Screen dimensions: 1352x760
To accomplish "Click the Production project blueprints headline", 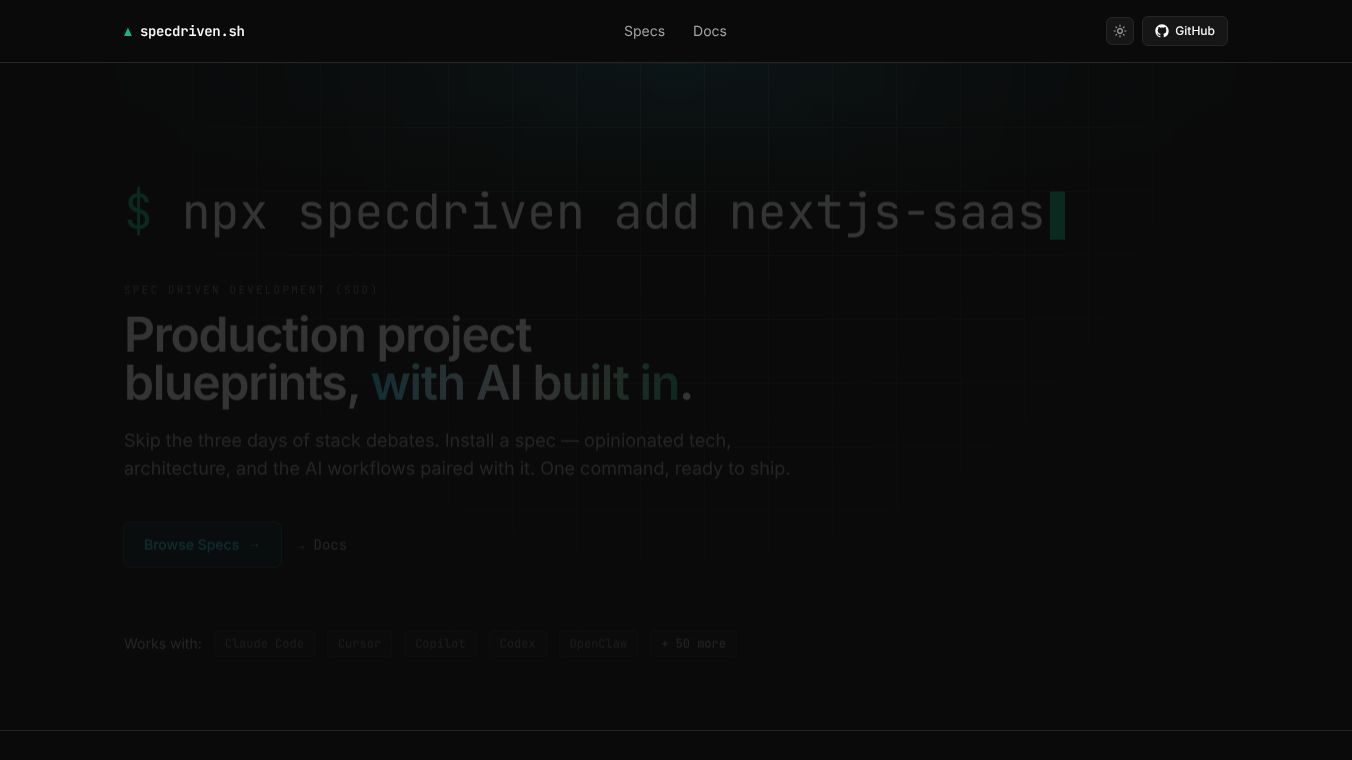I will coord(408,359).
